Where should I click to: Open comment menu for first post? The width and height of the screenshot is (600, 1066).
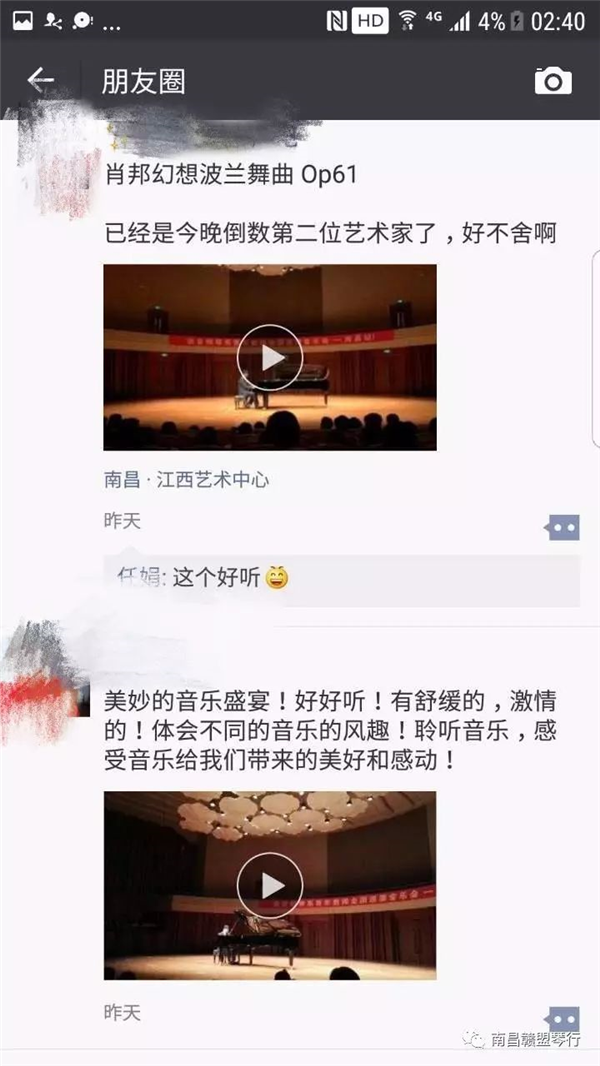(x=562, y=527)
